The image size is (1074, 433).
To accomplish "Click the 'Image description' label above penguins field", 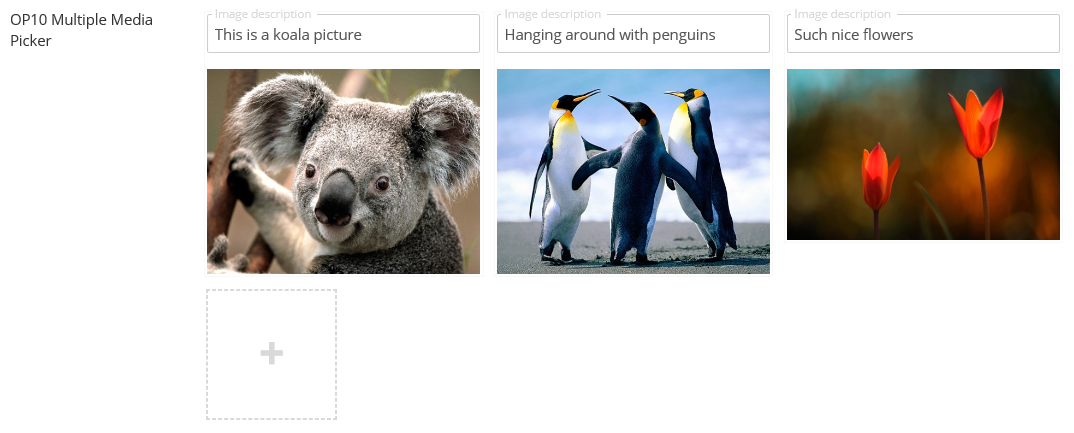I will (553, 14).
